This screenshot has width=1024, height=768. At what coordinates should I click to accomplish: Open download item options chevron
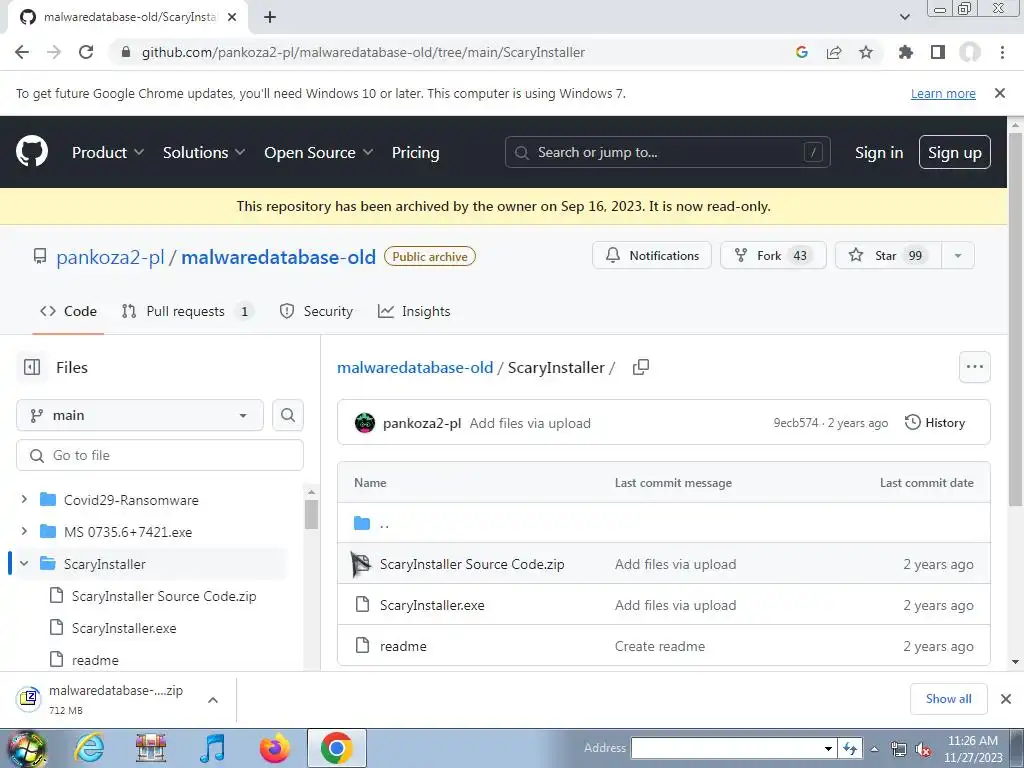click(213, 700)
